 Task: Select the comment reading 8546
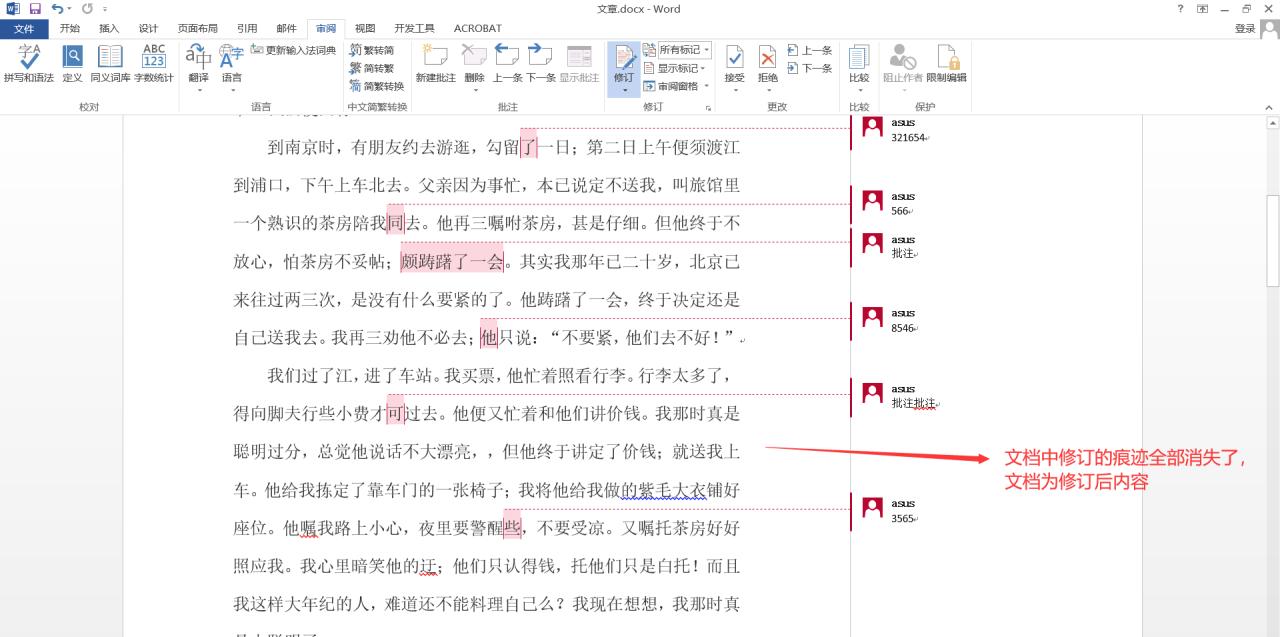[x=903, y=328]
